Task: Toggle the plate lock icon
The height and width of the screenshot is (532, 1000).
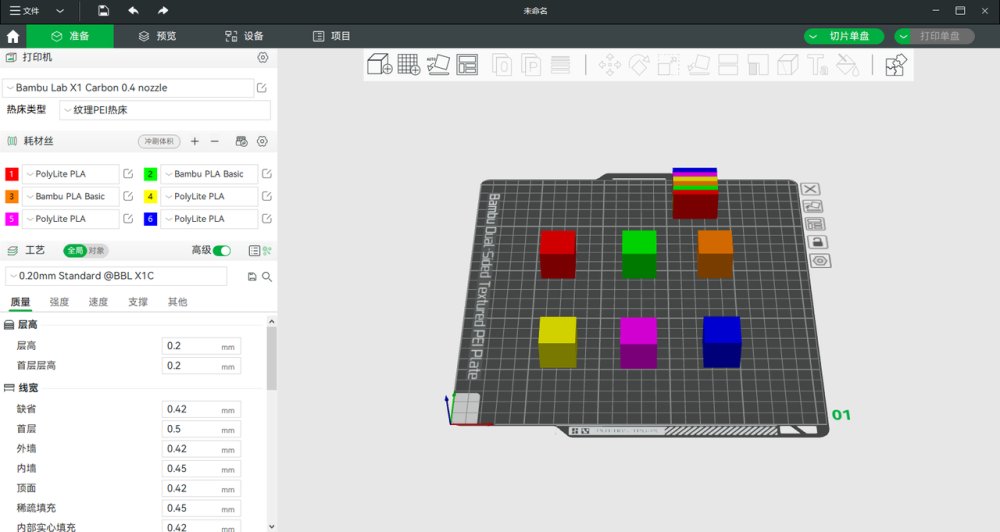Action: 817,242
